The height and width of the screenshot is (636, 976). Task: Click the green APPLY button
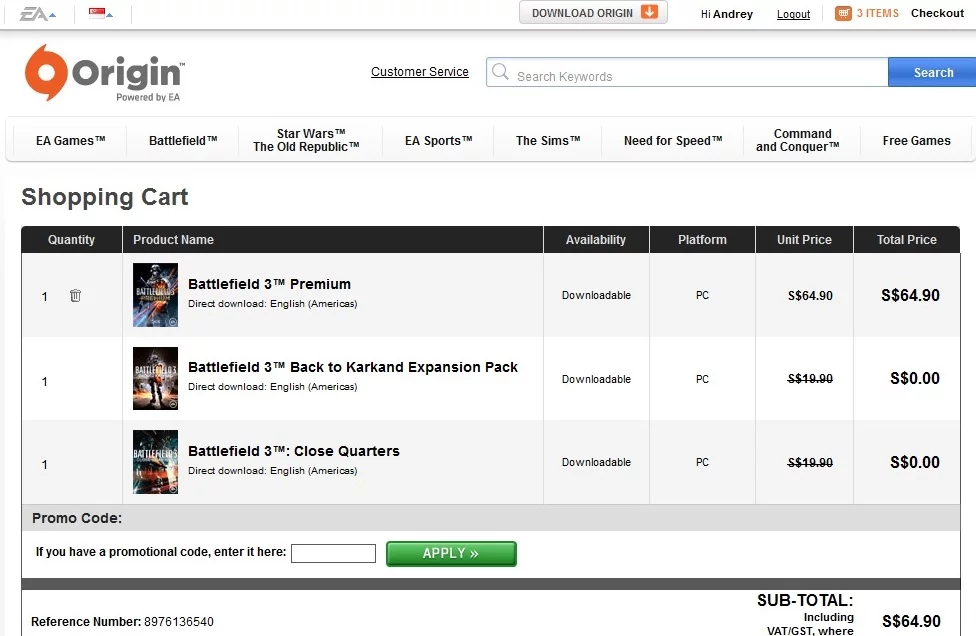[451, 553]
